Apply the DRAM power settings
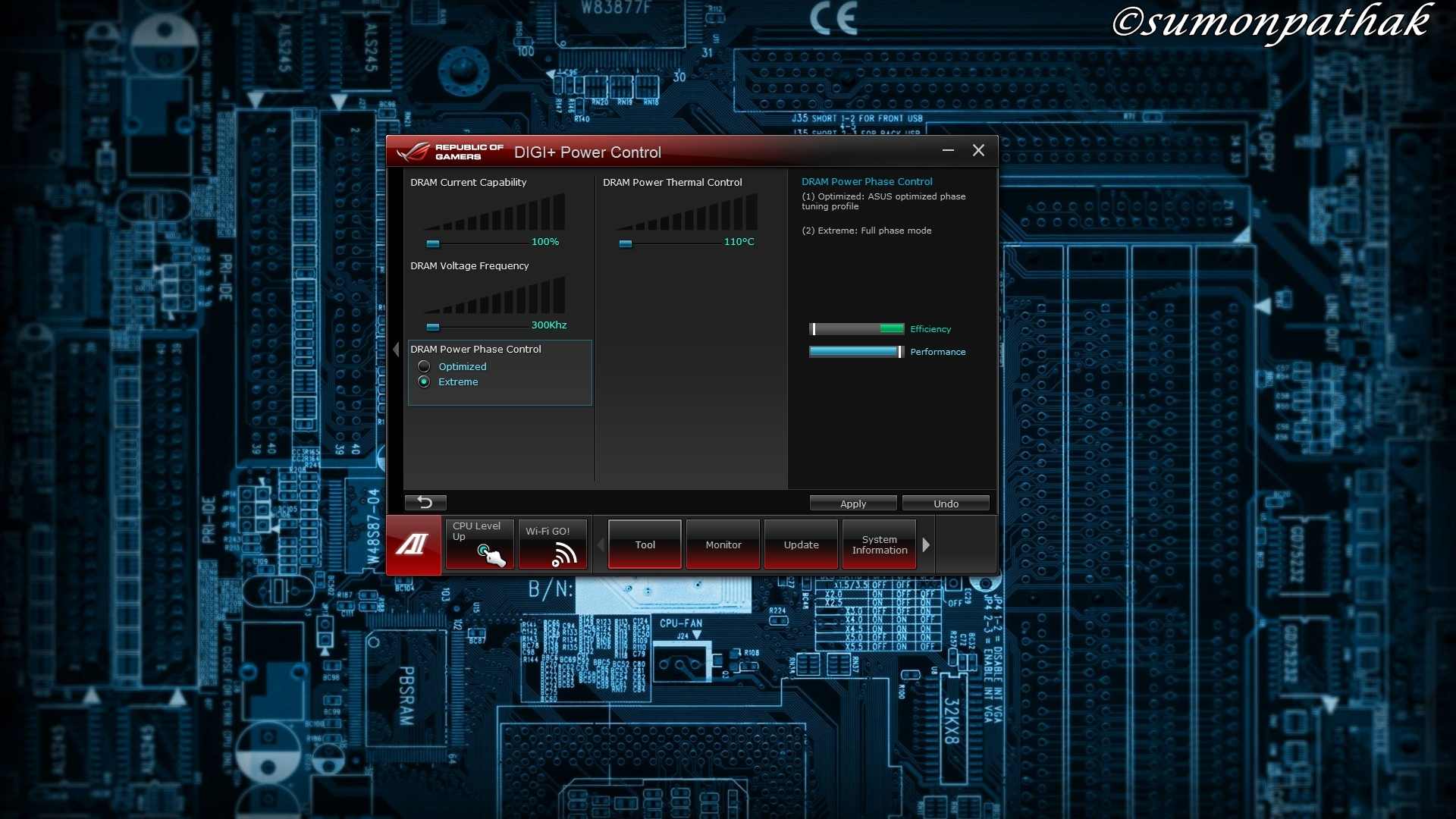Viewport: 1456px width, 819px height. click(x=853, y=504)
